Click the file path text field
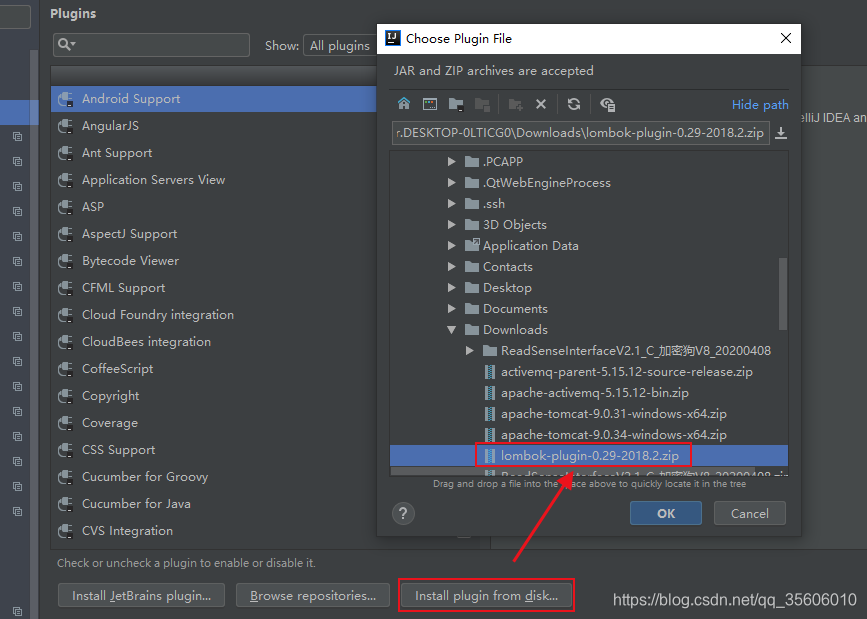The height and width of the screenshot is (619, 867). pos(581,133)
